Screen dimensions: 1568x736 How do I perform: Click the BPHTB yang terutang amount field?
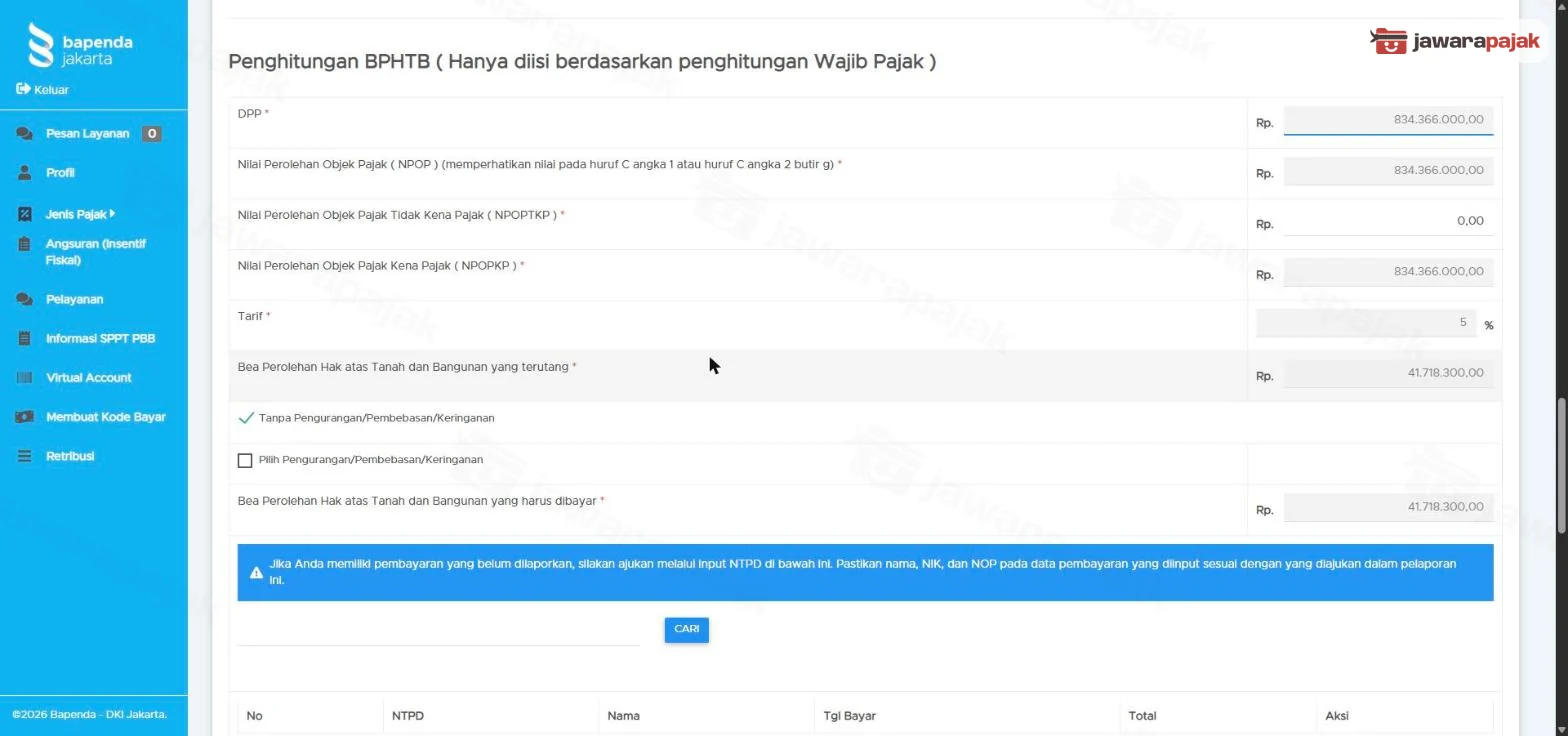coord(1388,373)
